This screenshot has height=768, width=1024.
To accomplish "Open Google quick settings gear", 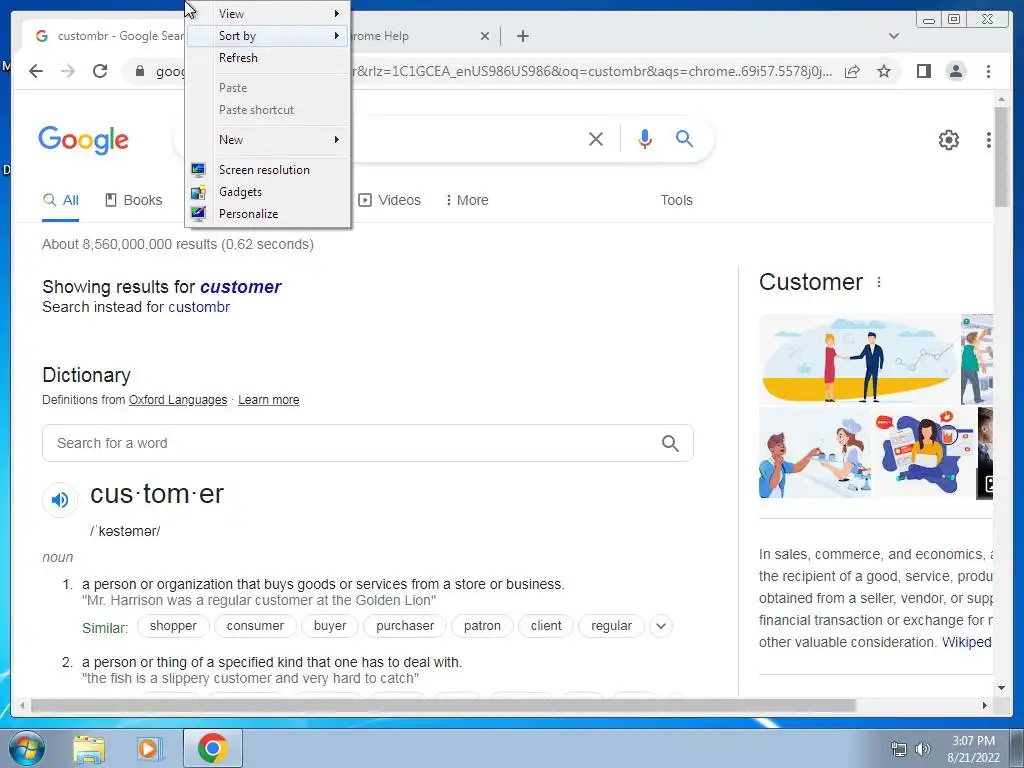I will pyautogui.click(x=948, y=140).
